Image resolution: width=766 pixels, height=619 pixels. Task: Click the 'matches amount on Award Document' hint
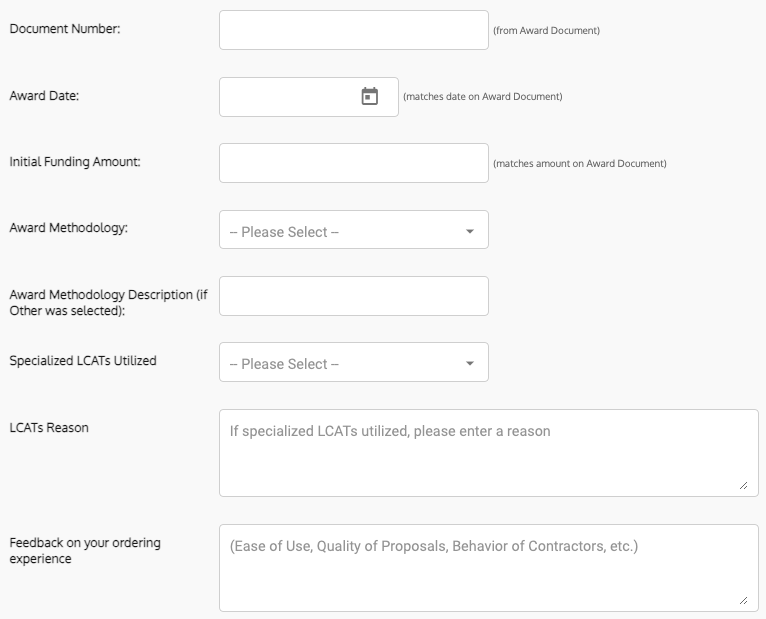click(580, 164)
